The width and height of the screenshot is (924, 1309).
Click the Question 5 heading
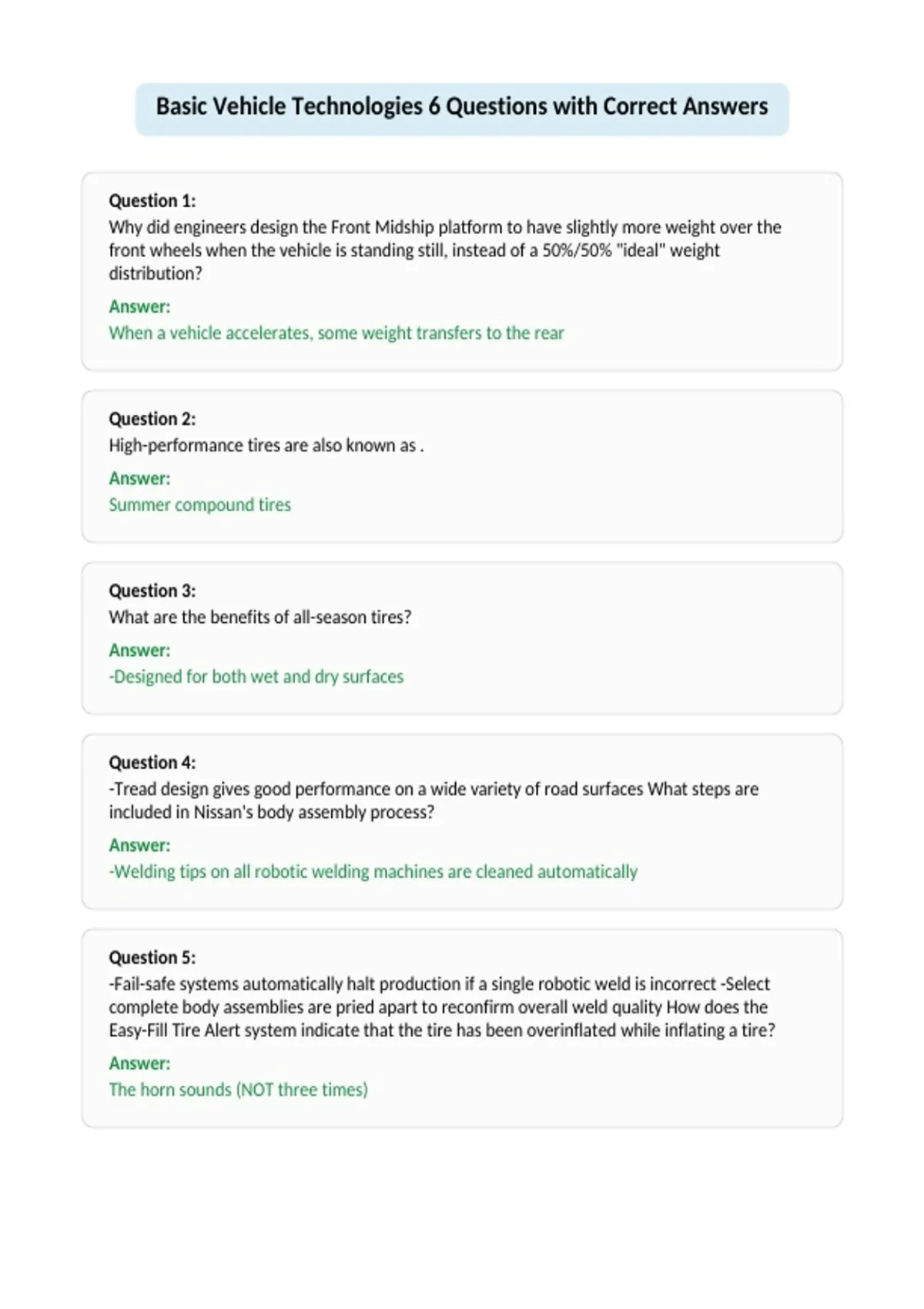152,957
